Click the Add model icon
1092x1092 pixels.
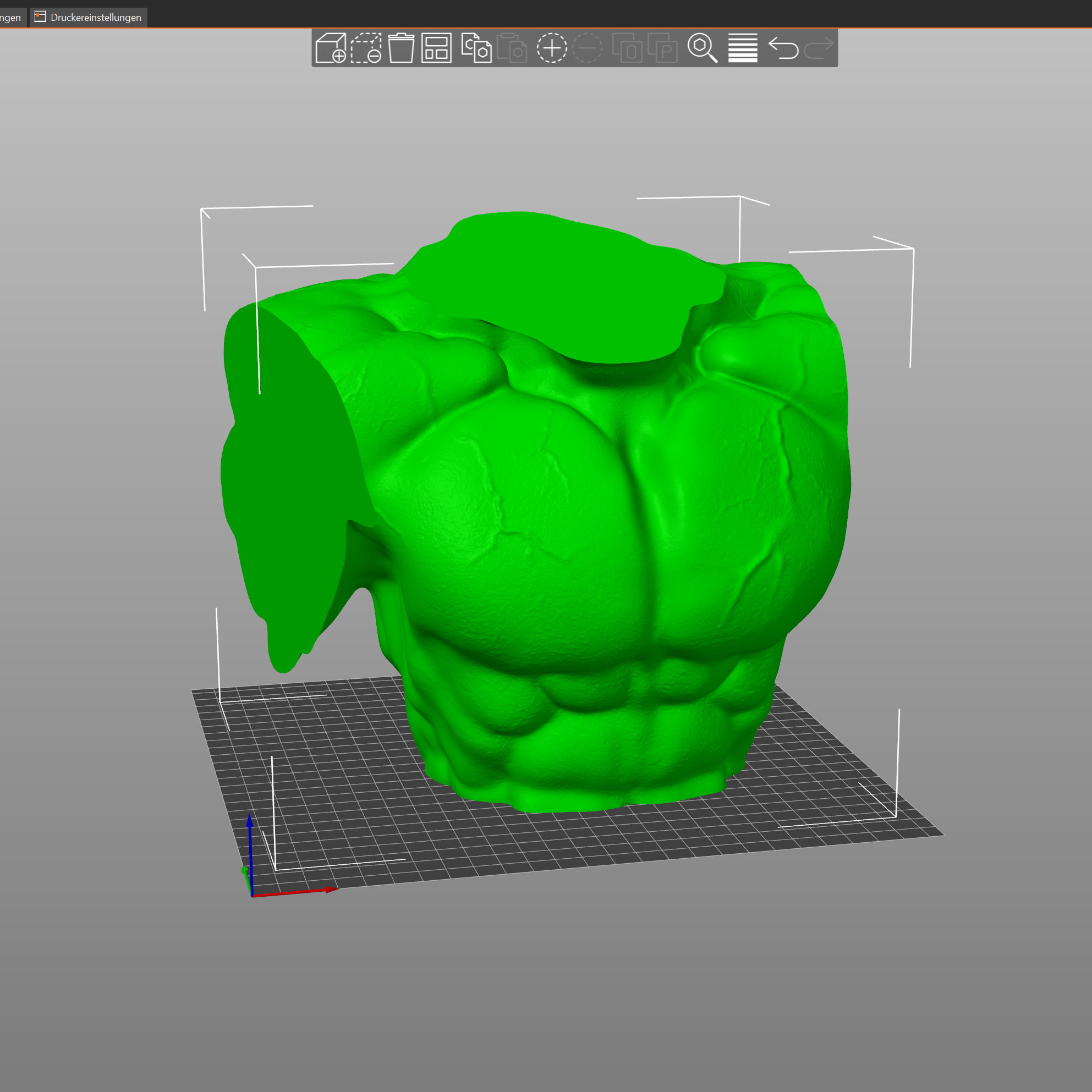(331, 48)
